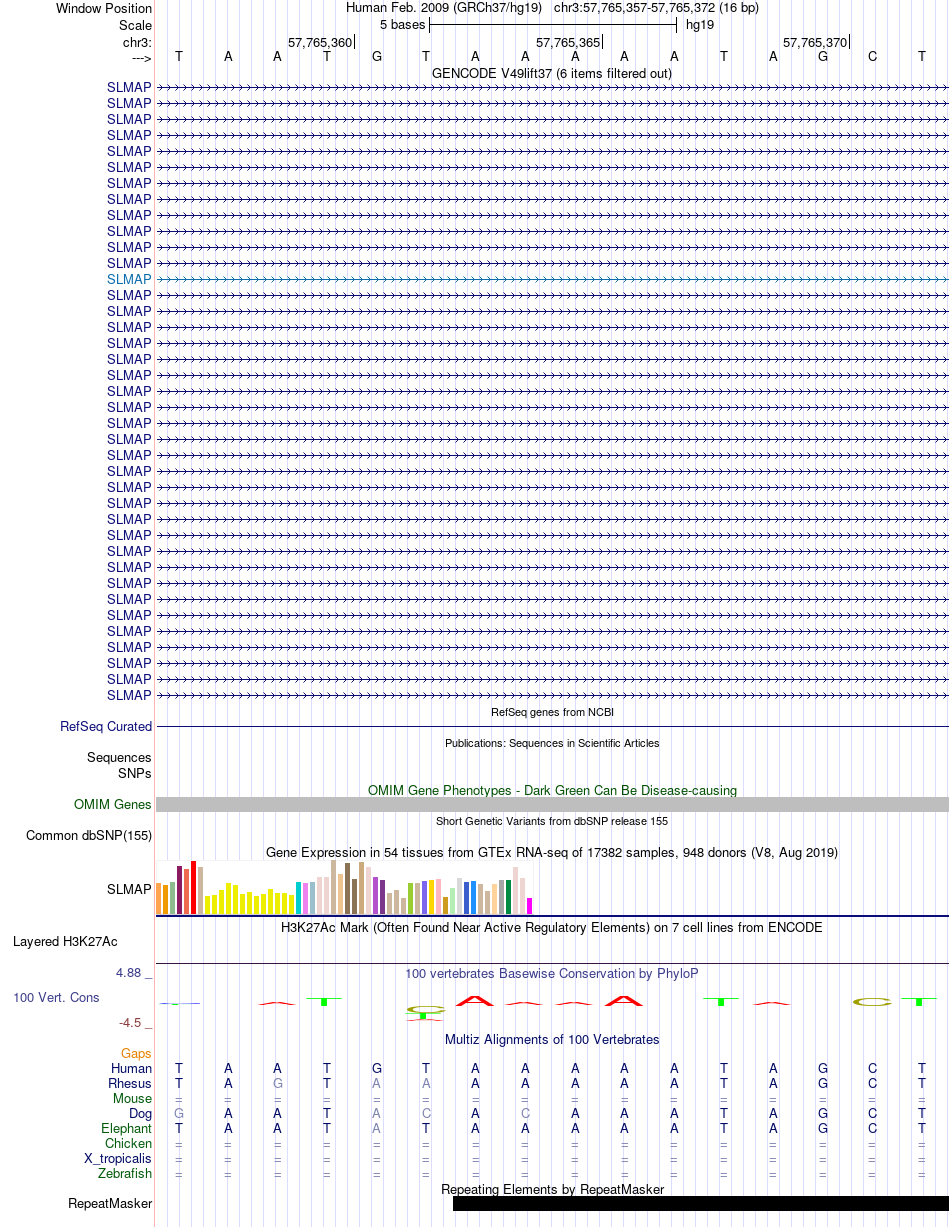
Task: Open the OMIM Gene Phenotypes track title
Action: coord(552,790)
